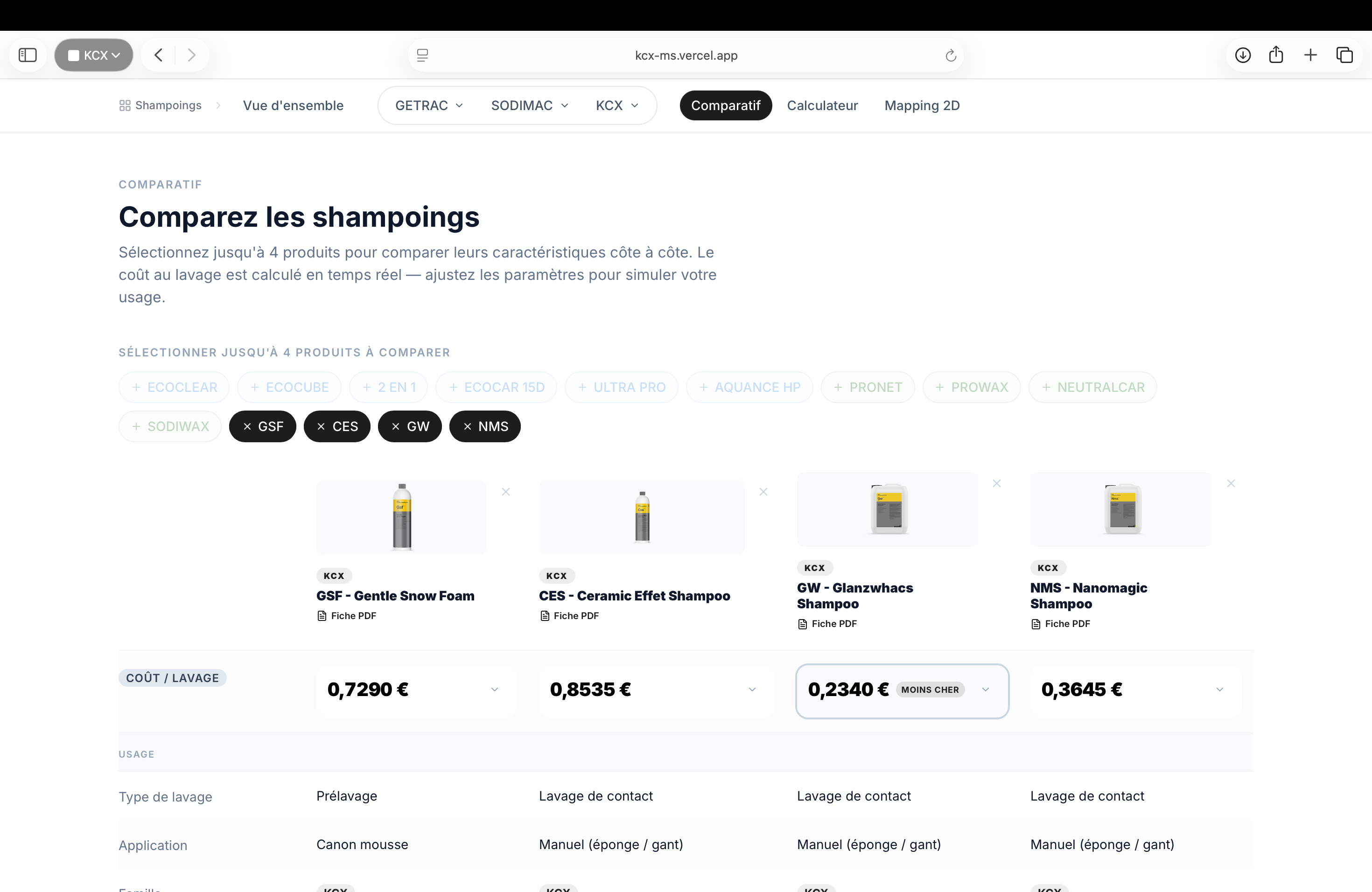Click the GW canister thumbnail

pos(888,509)
